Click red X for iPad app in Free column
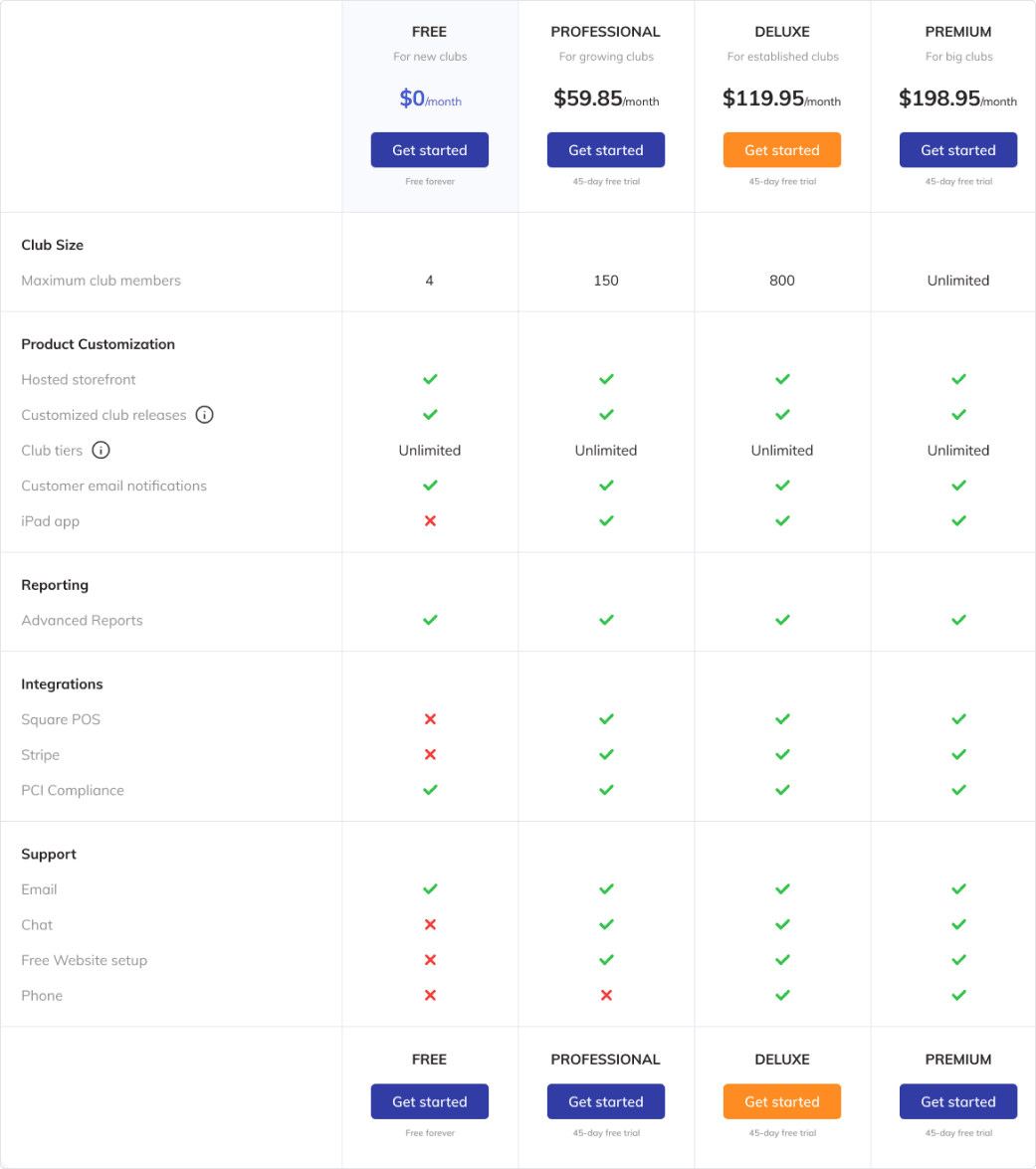Screen dimensions: 1036x1169 (430, 521)
